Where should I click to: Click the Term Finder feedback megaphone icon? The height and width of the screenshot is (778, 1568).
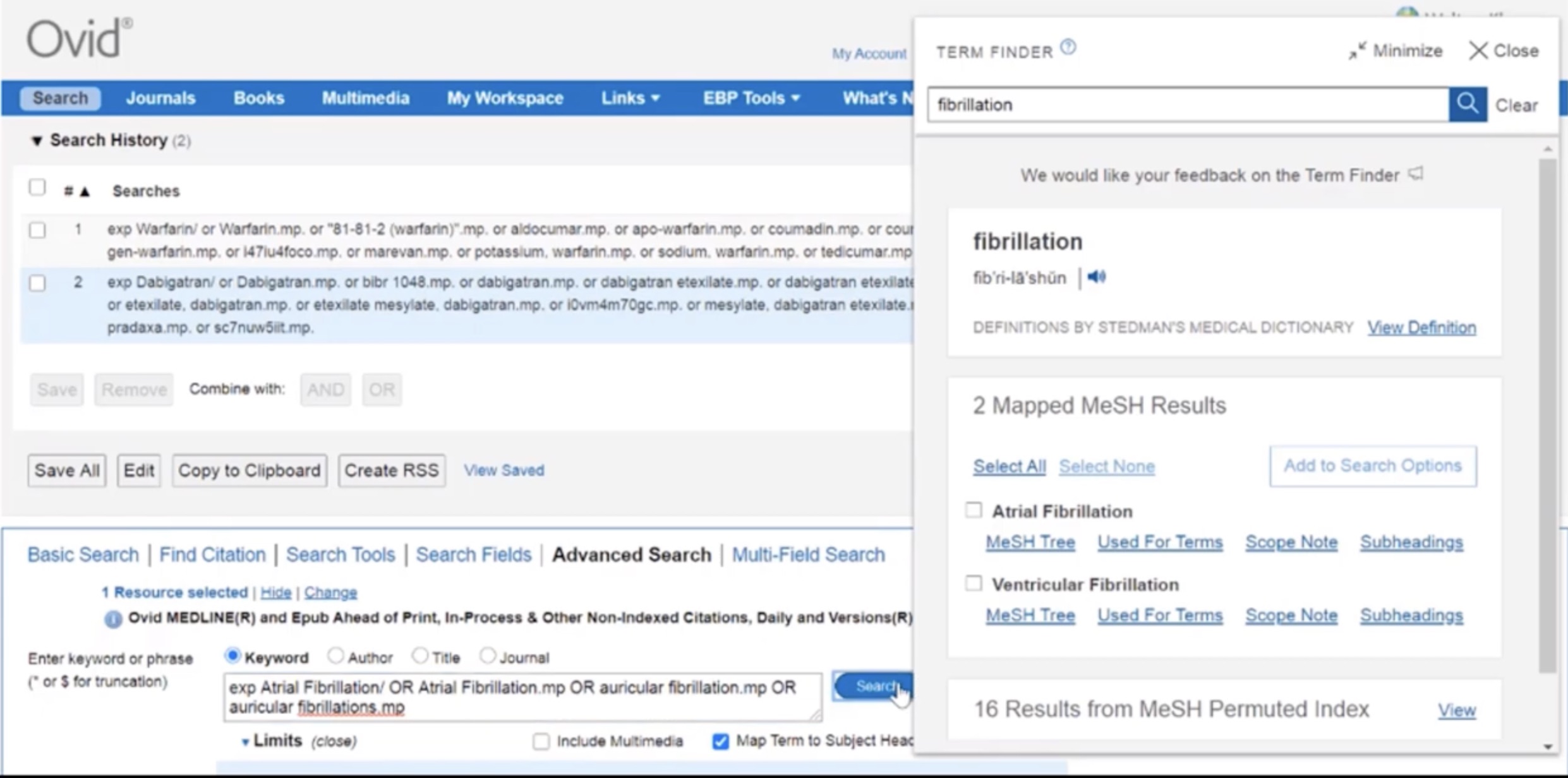pos(1416,174)
